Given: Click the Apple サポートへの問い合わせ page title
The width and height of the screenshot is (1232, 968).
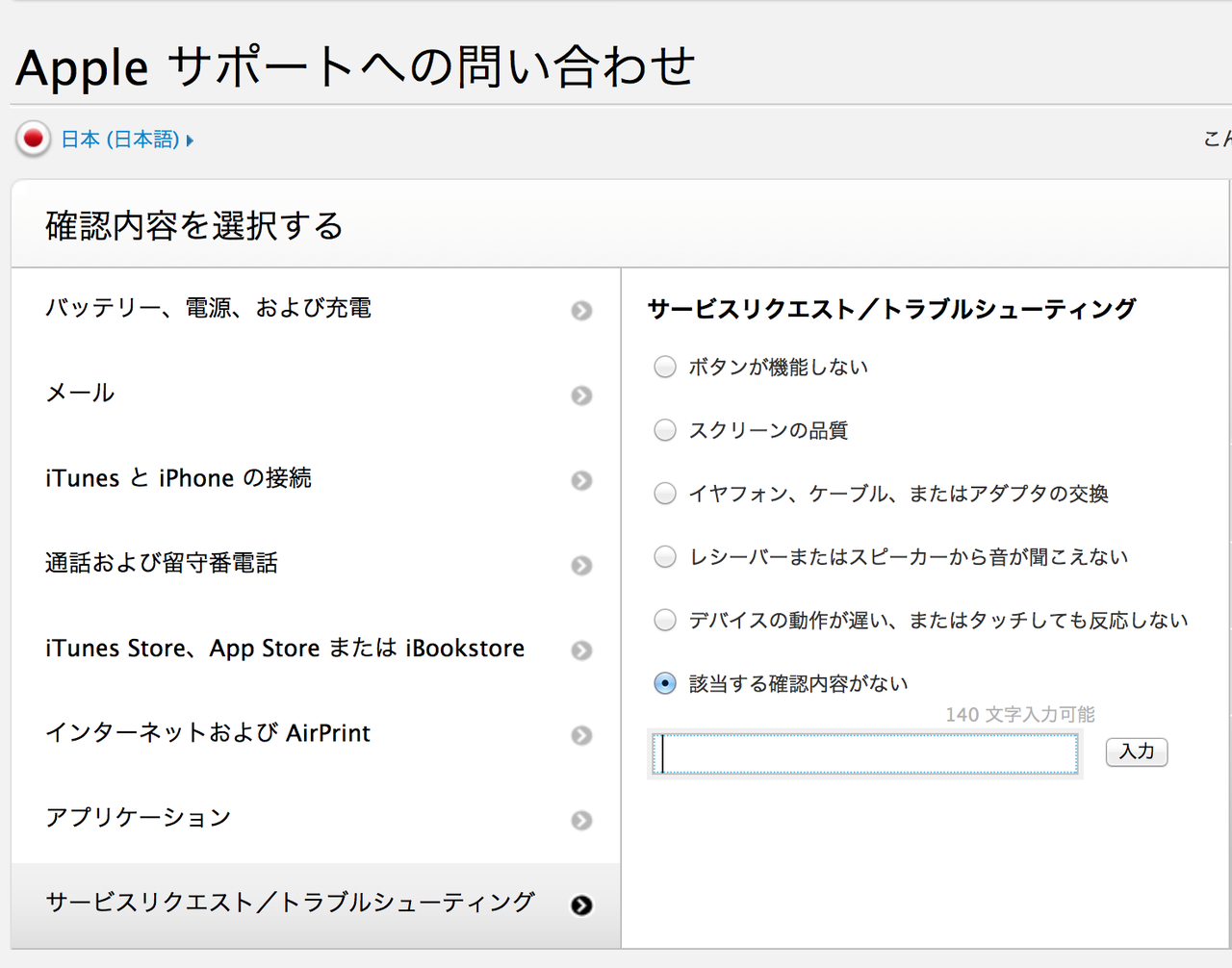Looking at the screenshot, I should point(355,67).
